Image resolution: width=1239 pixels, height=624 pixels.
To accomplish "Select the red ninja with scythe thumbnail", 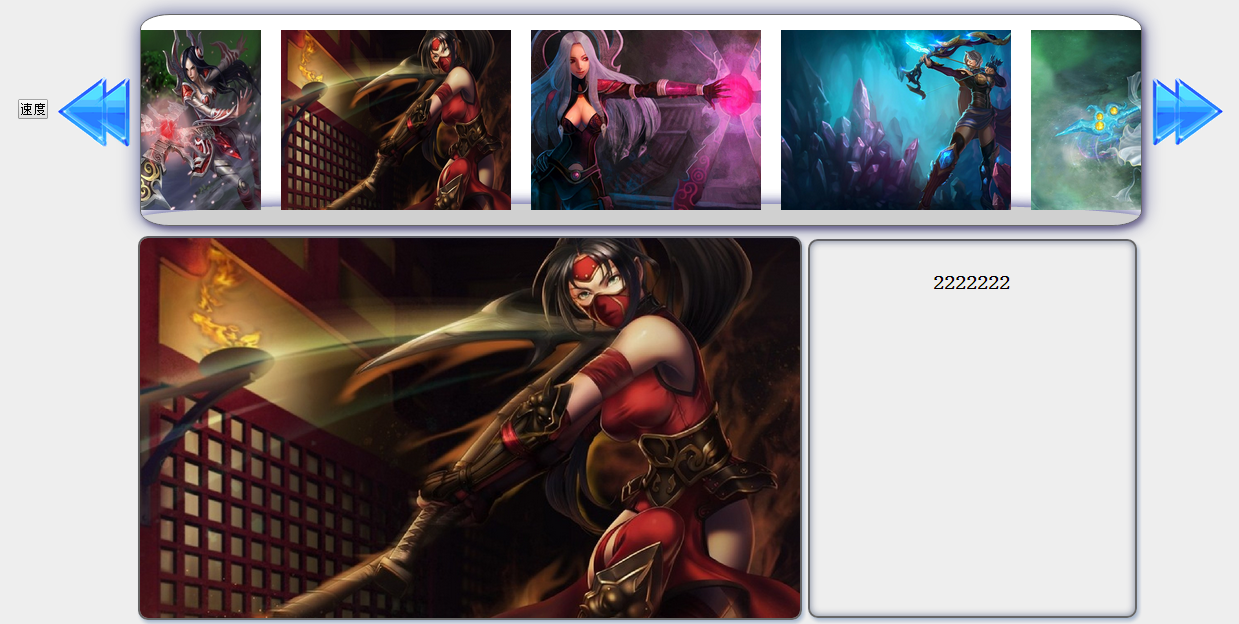I will 396,120.
